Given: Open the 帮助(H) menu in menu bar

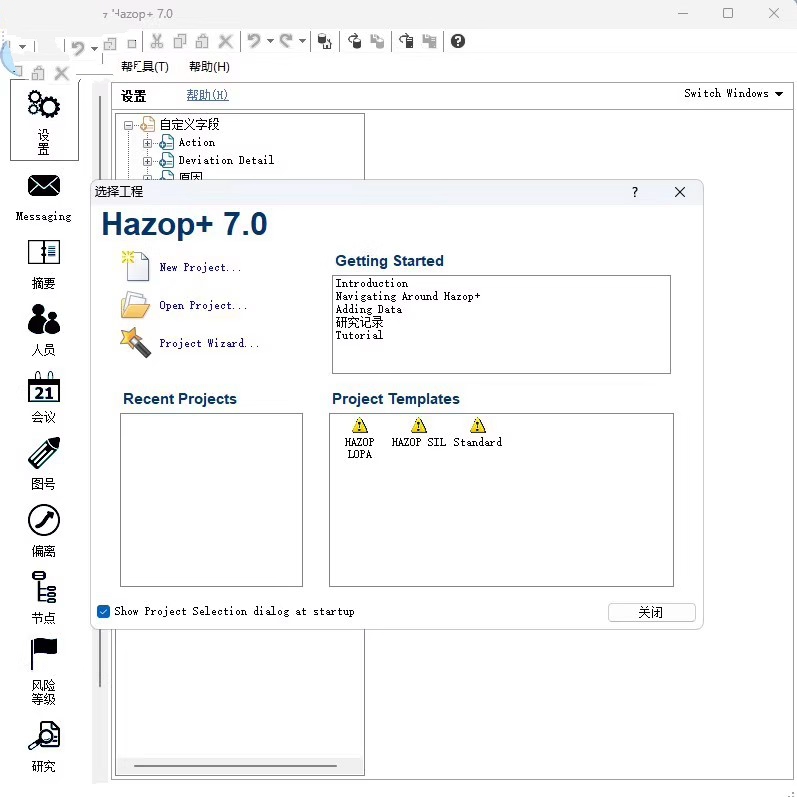Looking at the screenshot, I should (x=209, y=67).
